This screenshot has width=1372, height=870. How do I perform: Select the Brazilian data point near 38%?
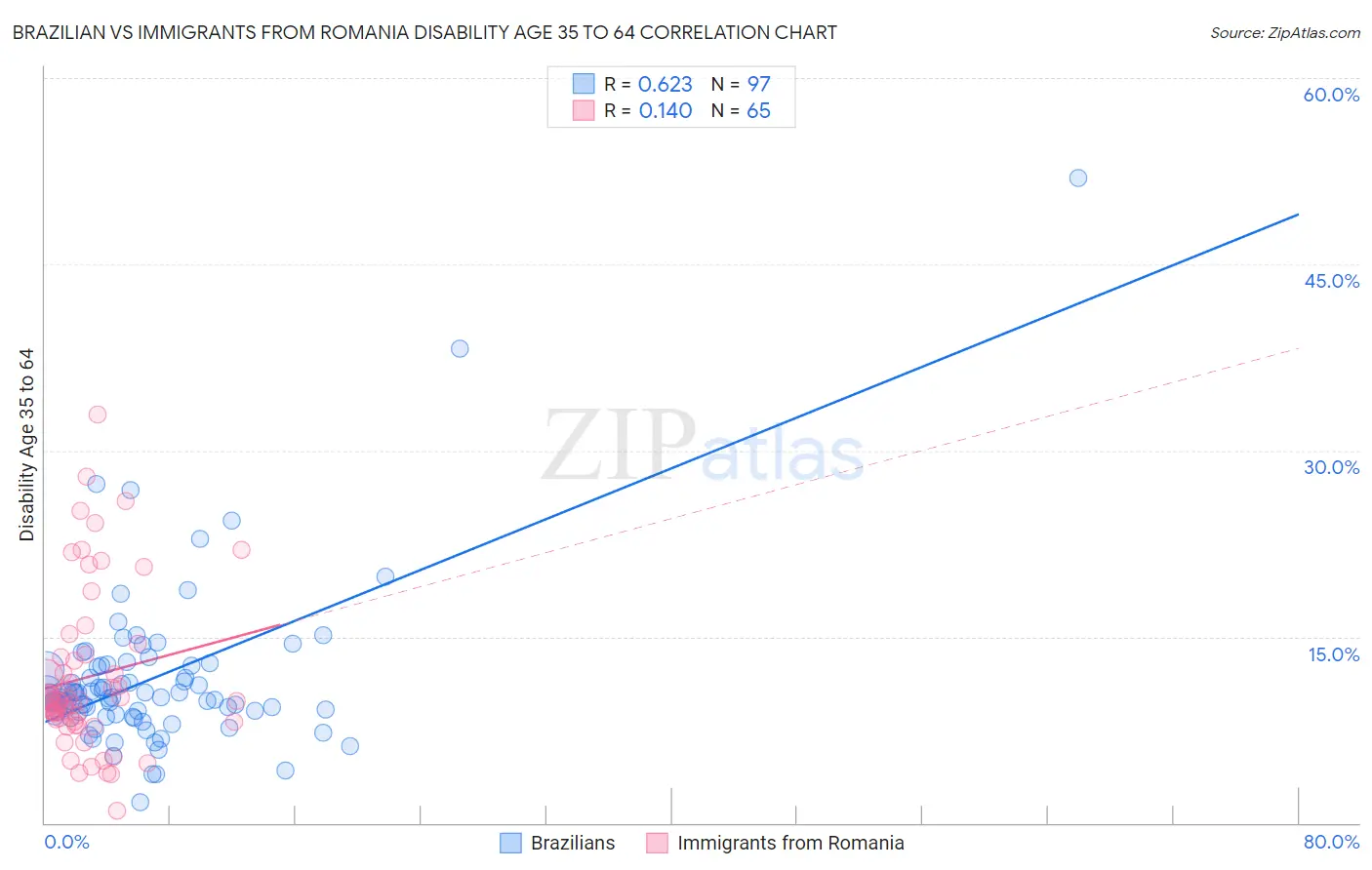(460, 348)
